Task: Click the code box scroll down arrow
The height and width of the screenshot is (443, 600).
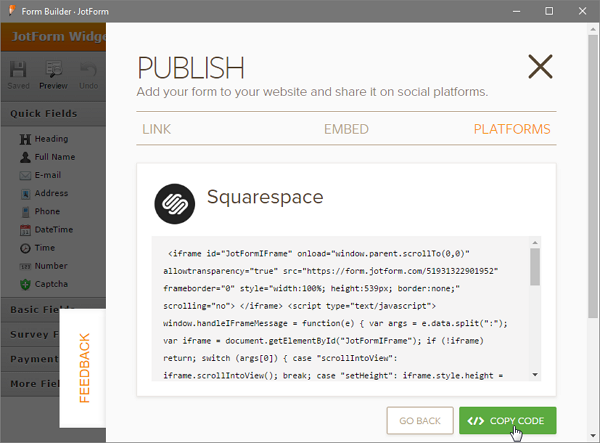Action: (535, 374)
